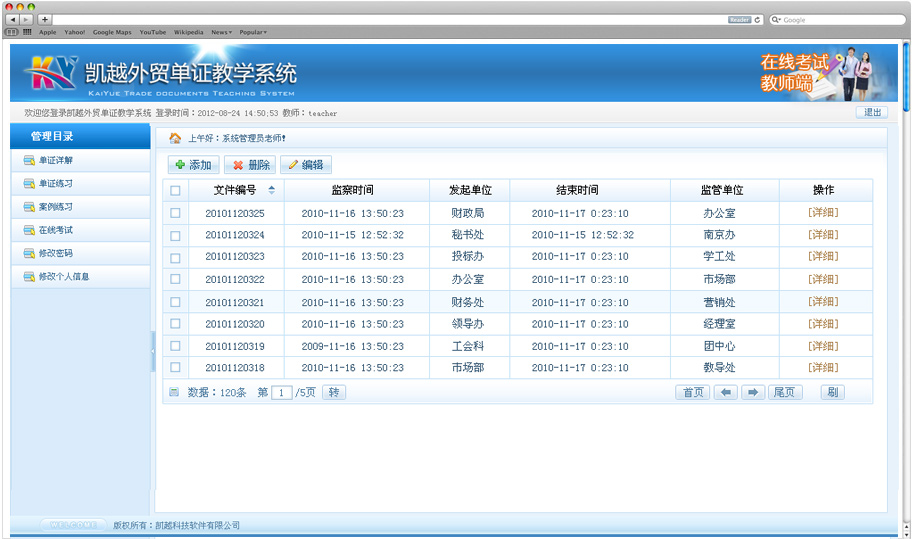Select 修改密码 from the management menu
Screen dimensions: 914x539
pyautogui.click(x=56, y=253)
